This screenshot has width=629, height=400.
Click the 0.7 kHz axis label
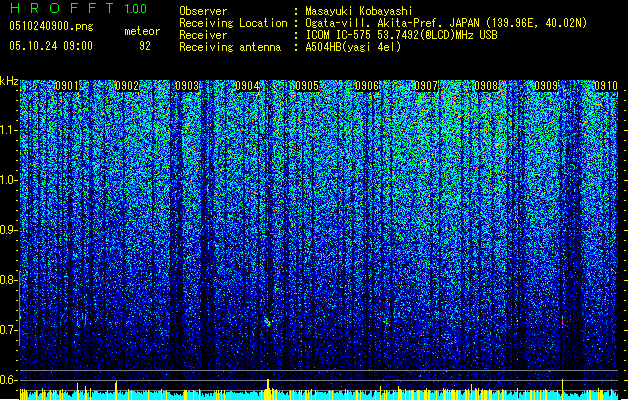tap(8, 330)
